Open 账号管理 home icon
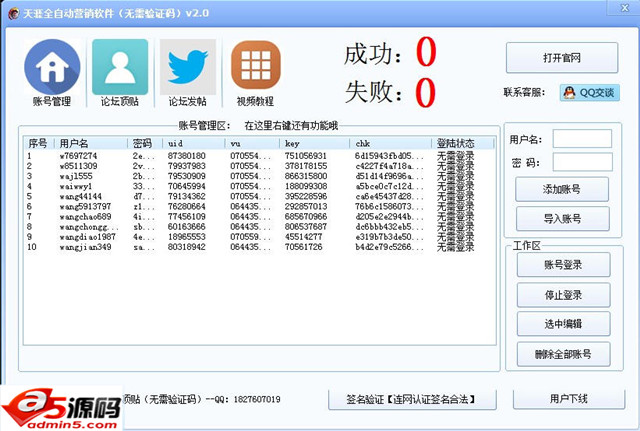Viewport: 640px width, 431px height. coord(51,66)
